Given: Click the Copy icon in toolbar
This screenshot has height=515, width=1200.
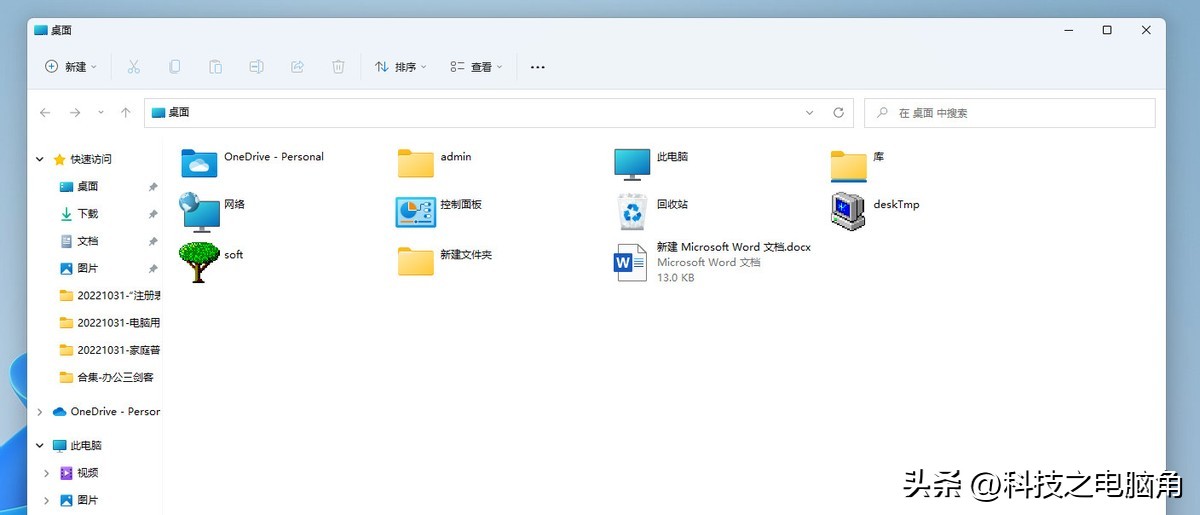Looking at the screenshot, I should coord(174,67).
